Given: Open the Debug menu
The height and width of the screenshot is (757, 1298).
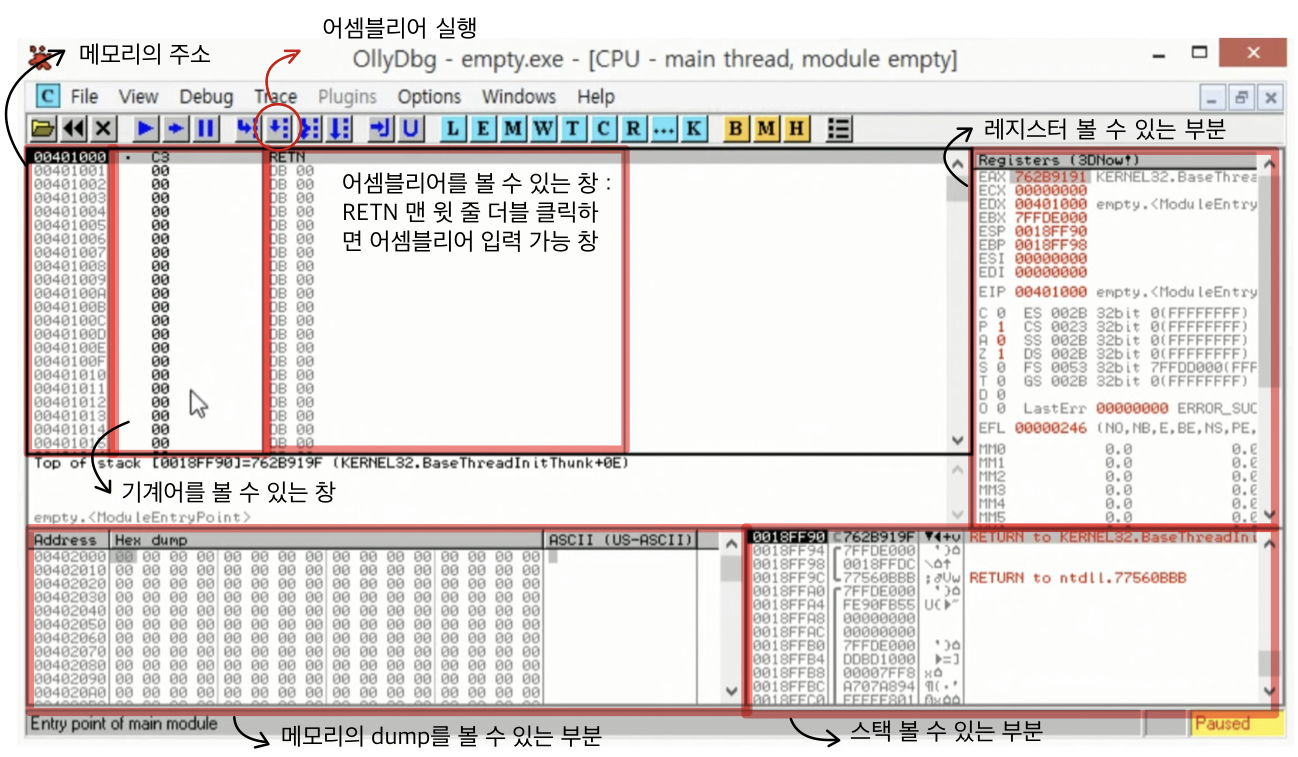Looking at the screenshot, I should (206, 97).
